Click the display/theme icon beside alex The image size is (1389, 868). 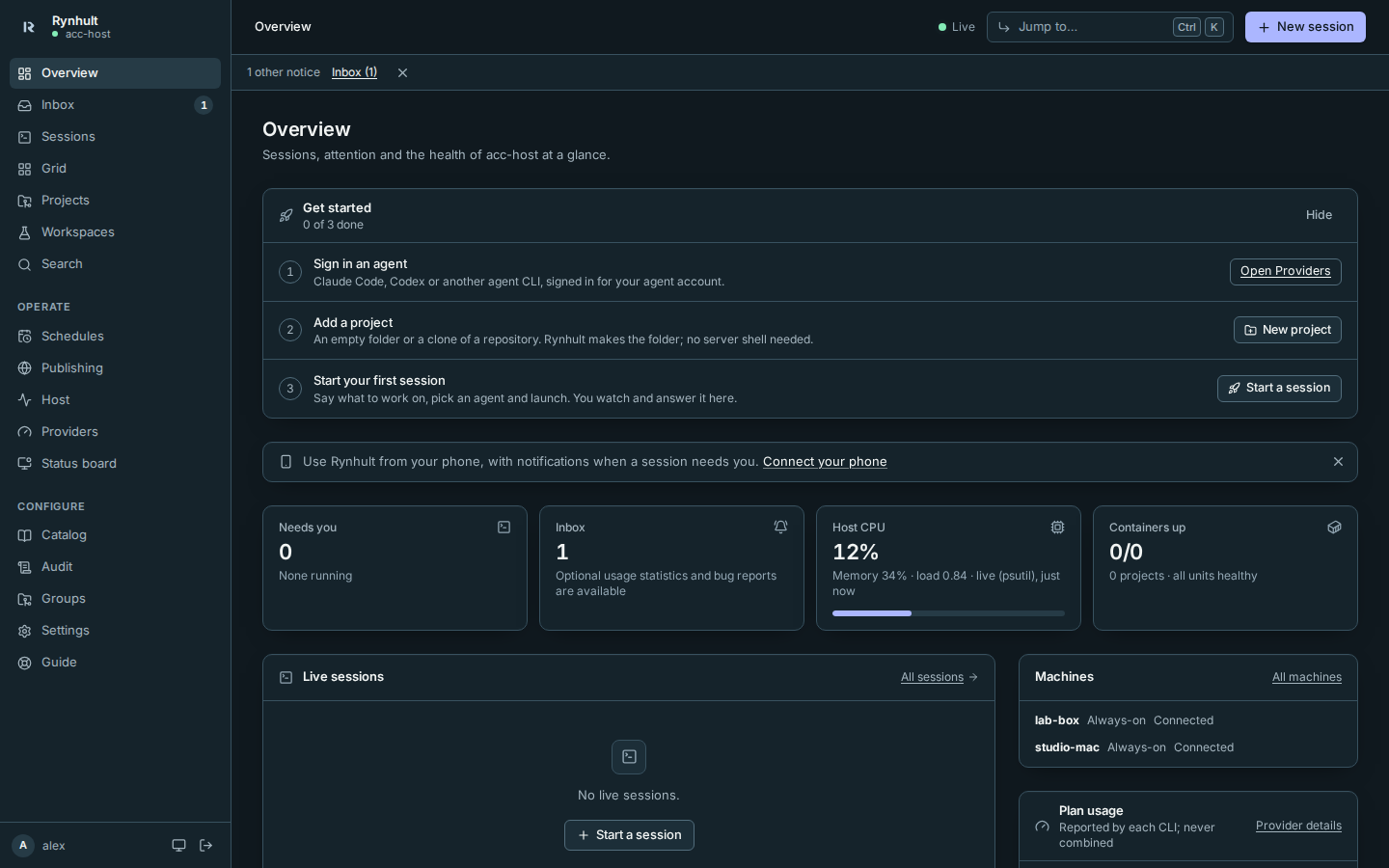pyautogui.click(x=178, y=846)
